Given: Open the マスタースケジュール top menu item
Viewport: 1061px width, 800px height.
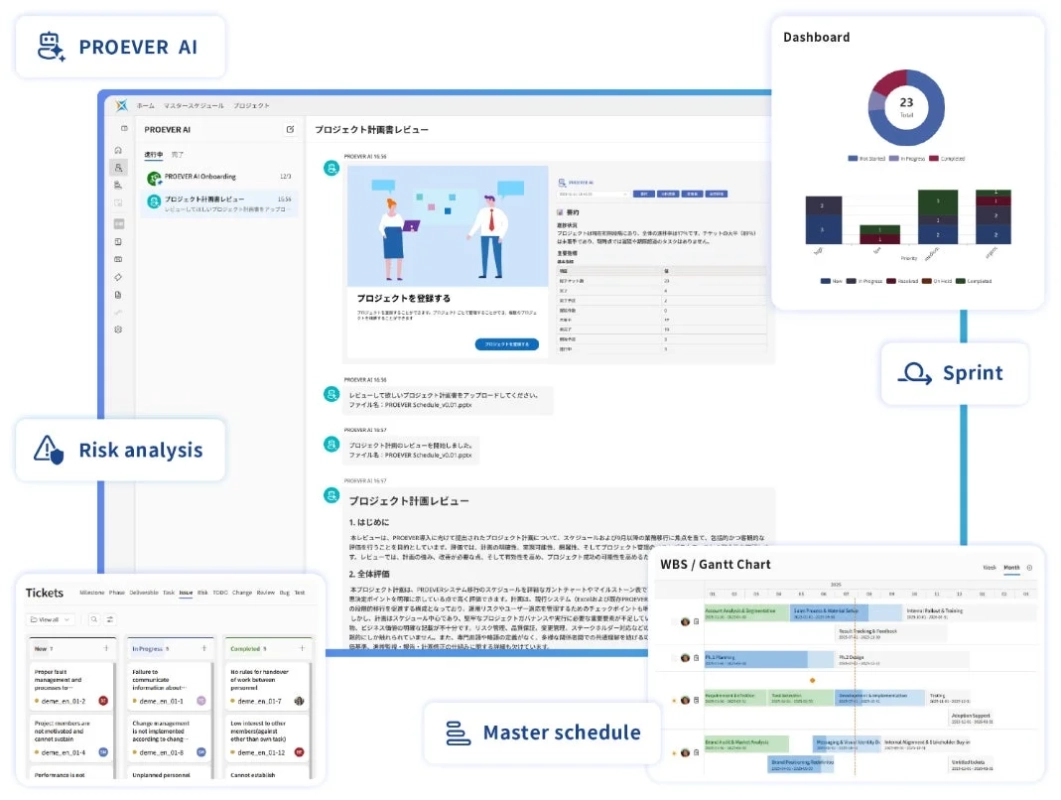Looking at the screenshot, I should pos(194,106).
